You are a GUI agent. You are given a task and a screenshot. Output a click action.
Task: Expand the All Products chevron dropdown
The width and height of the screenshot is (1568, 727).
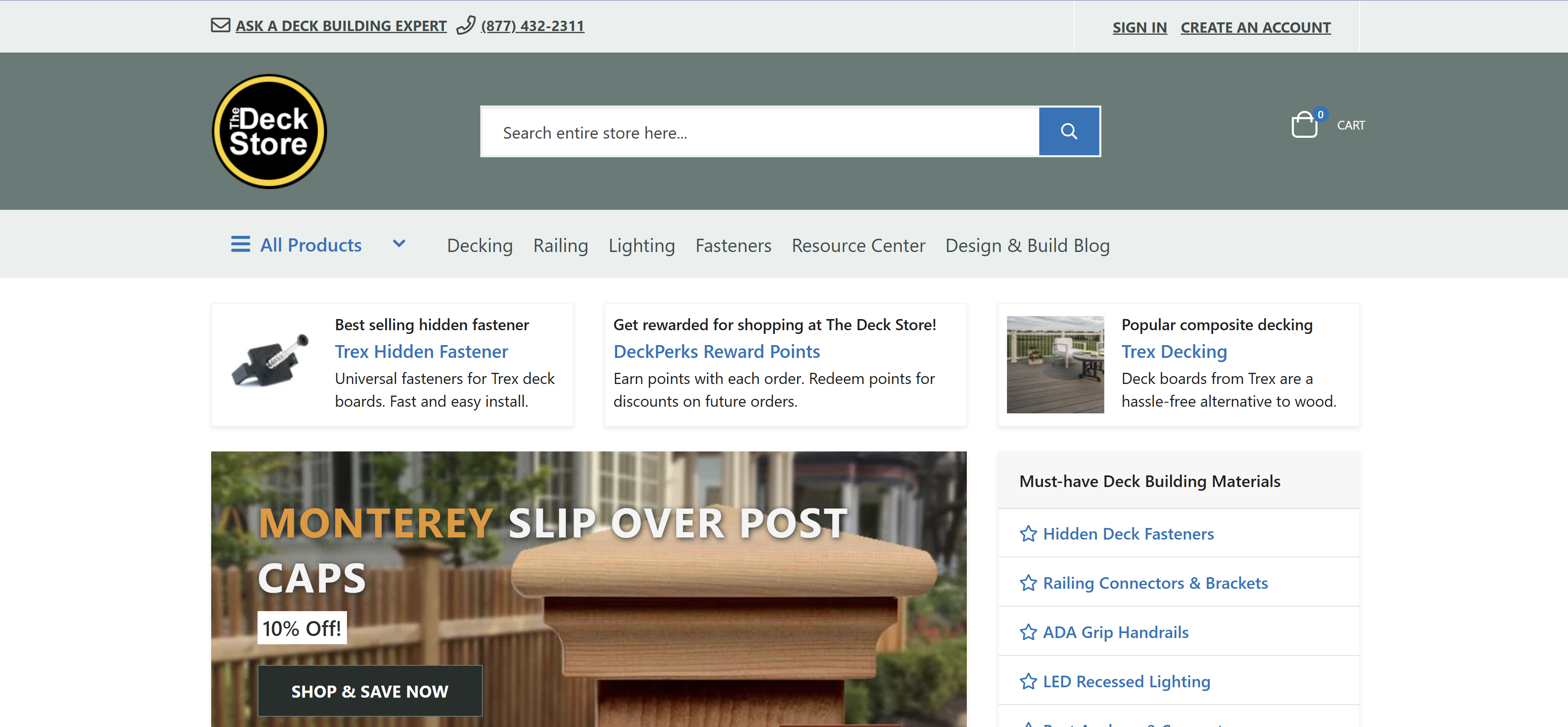click(399, 244)
